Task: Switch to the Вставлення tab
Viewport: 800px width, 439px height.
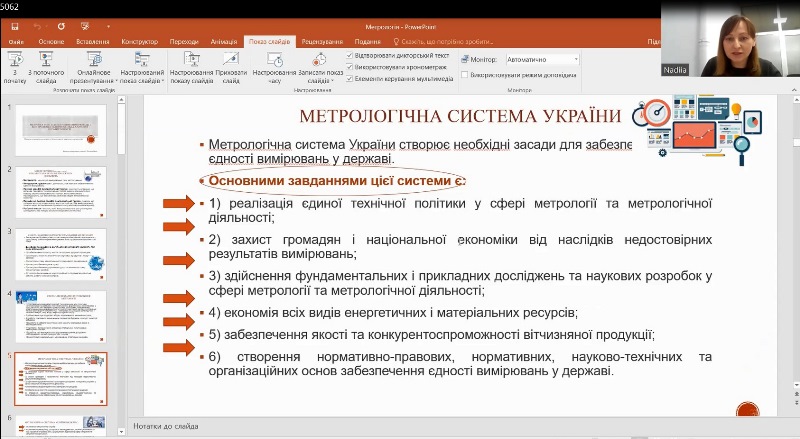Action: (x=93, y=42)
